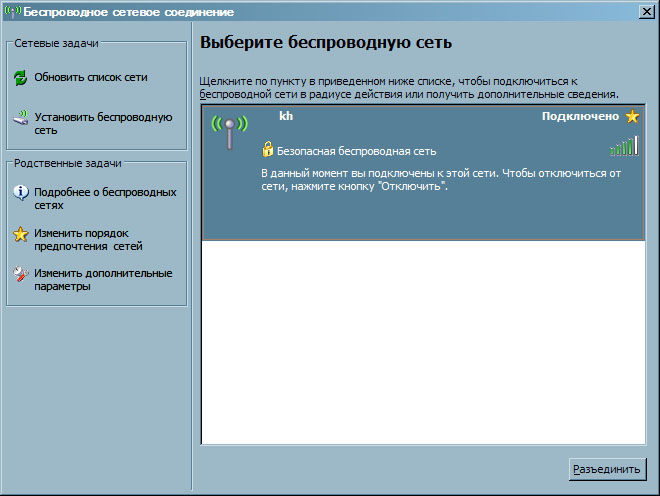Click the gold star beside "Подключено"
The height and width of the screenshot is (496, 660).
632,117
